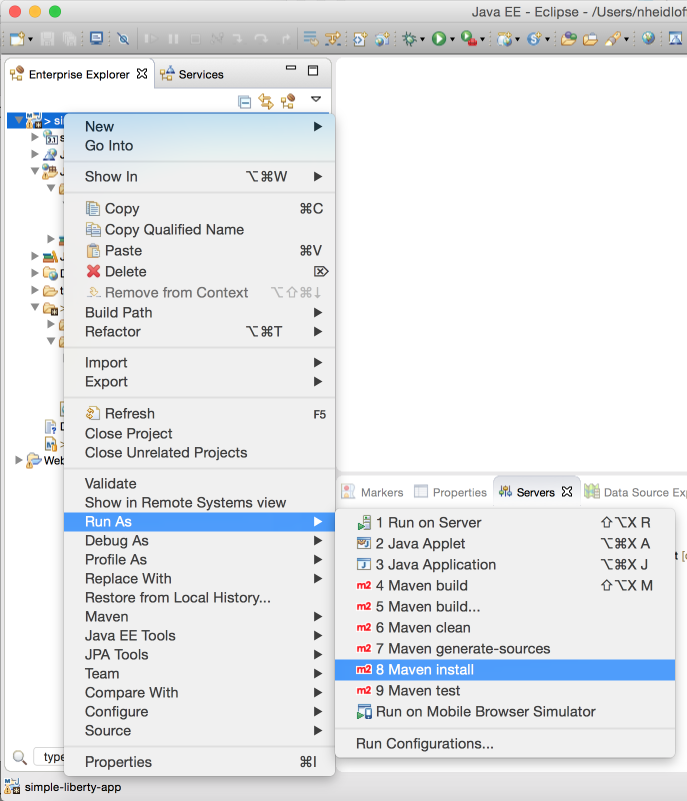Collapse the selected project root node
The height and width of the screenshot is (801, 687).
[19, 121]
